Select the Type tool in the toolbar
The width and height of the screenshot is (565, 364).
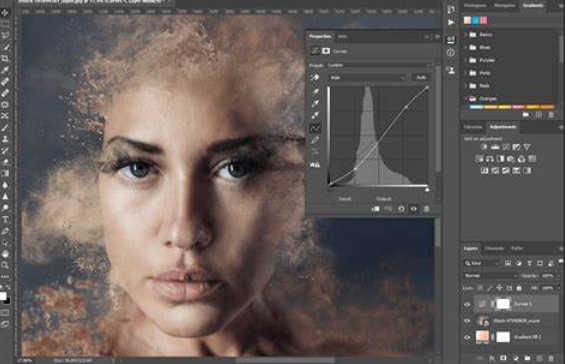(x=5, y=219)
